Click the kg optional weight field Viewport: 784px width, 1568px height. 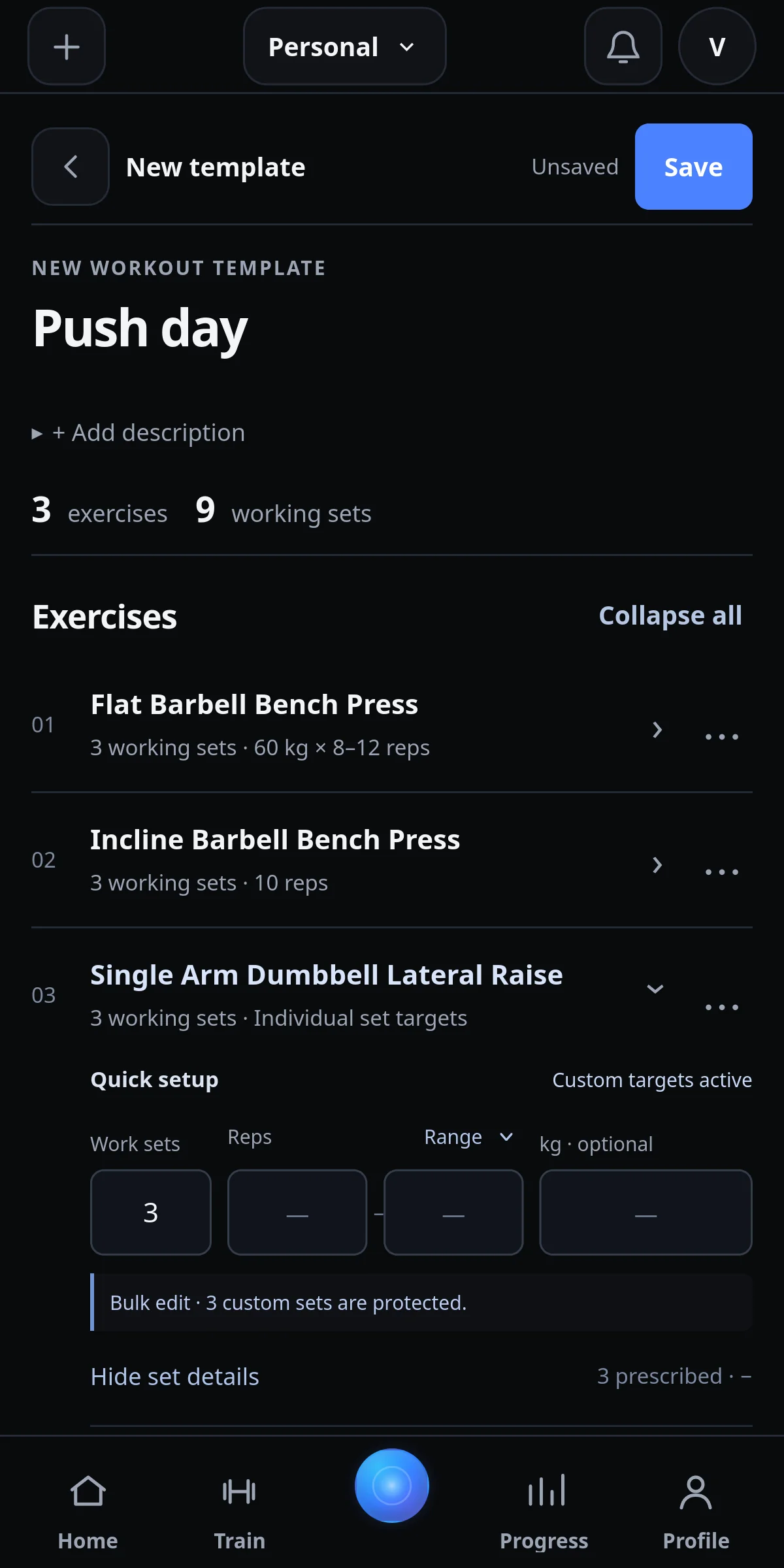[x=645, y=1212]
